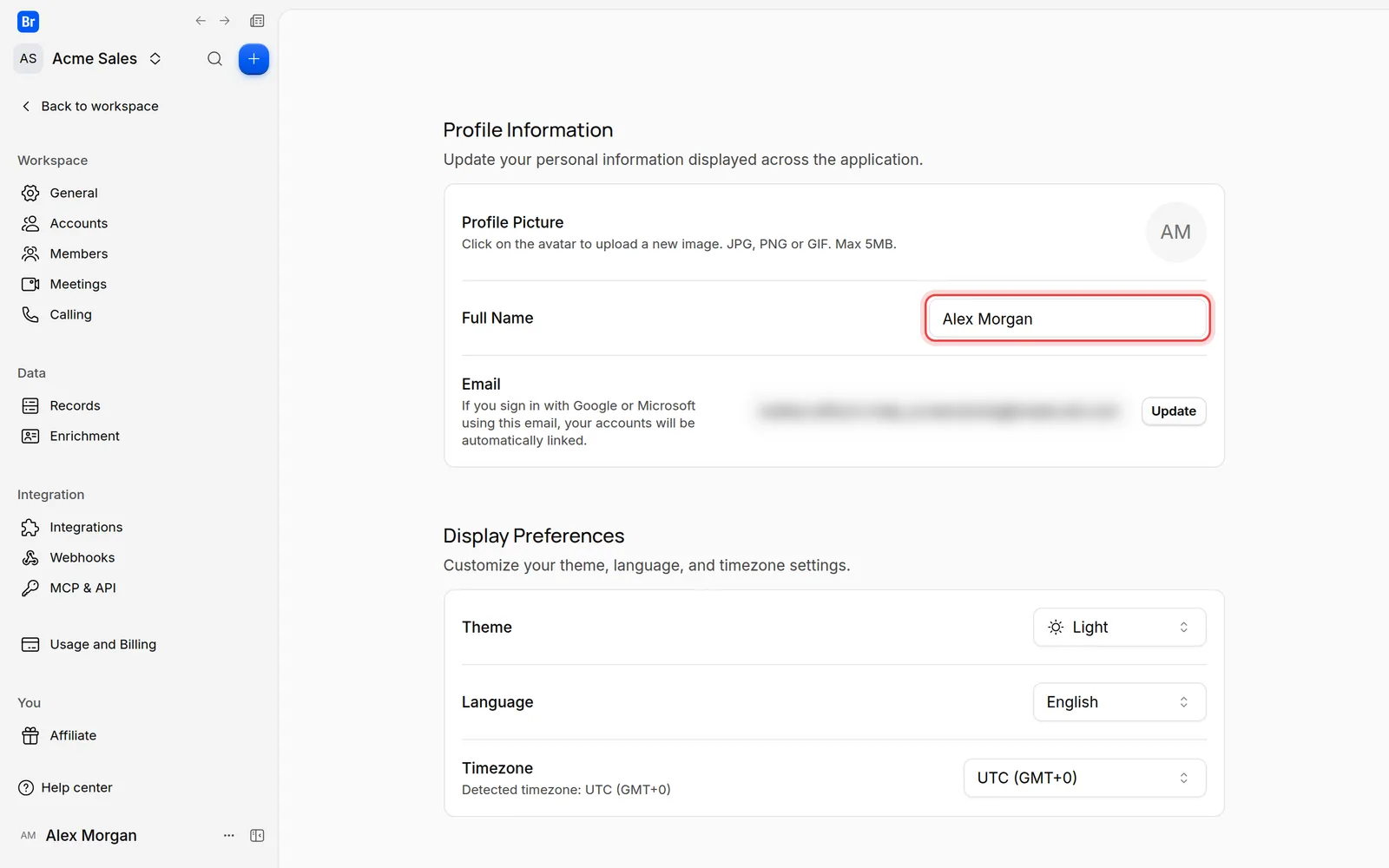Go forward with the right arrow icon

point(225,21)
